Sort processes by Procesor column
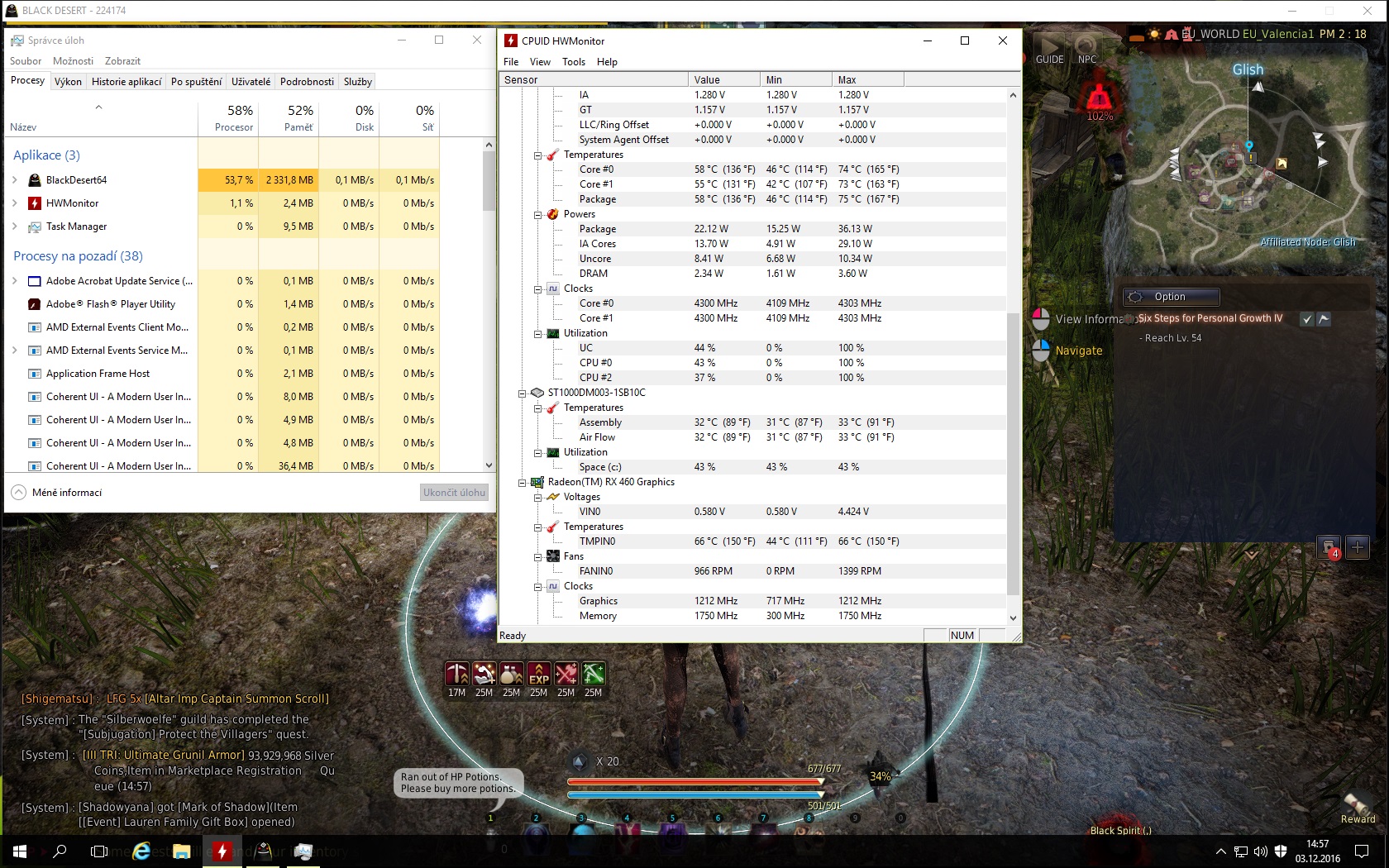This screenshot has width=1389, height=868. 228,117
